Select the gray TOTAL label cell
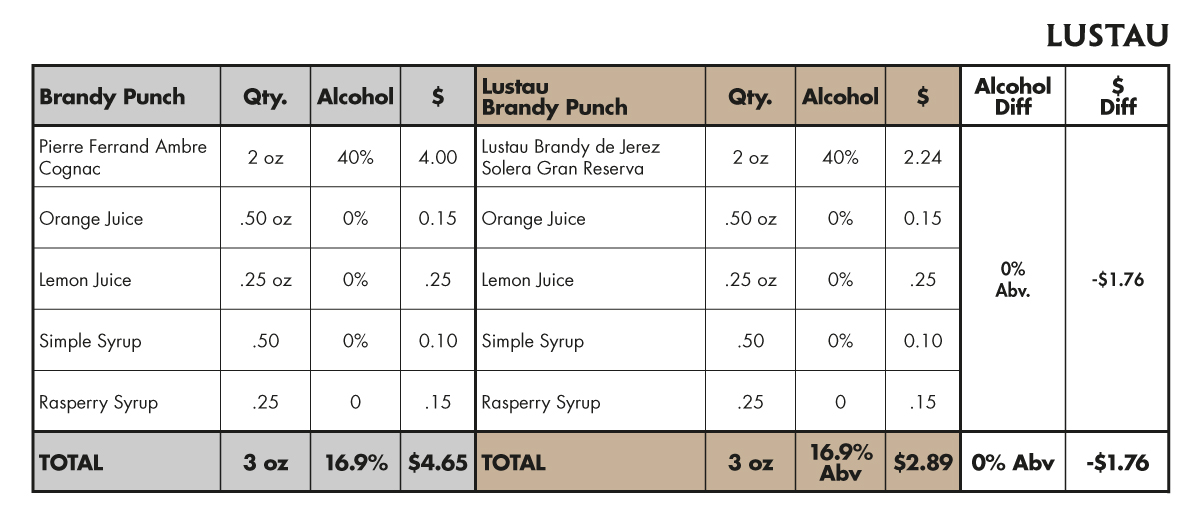Viewport: 1200px width, 517px height. [71, 463]
